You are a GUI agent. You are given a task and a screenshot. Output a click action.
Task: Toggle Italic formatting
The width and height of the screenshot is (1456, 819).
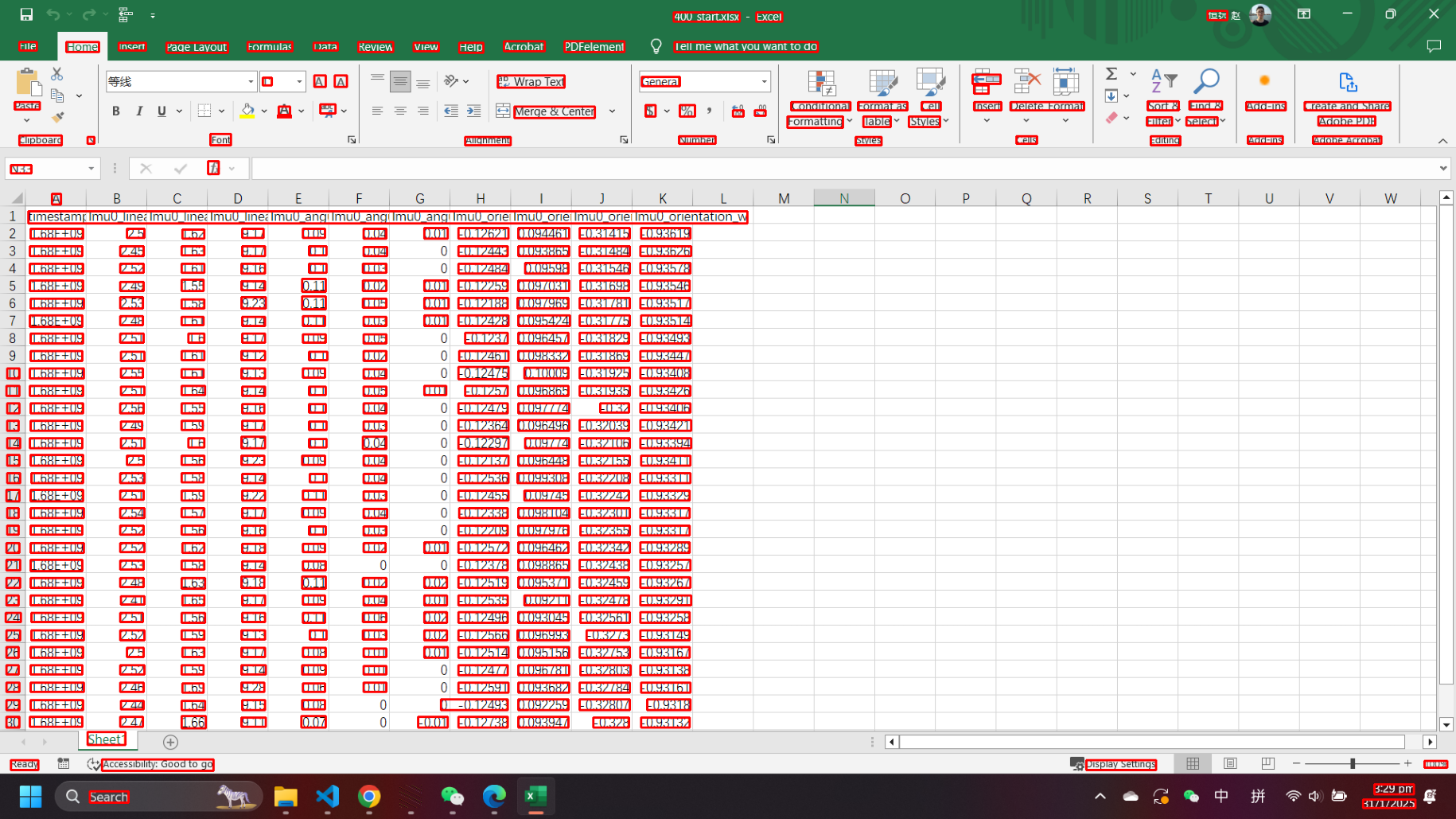[x=139, y=111]
